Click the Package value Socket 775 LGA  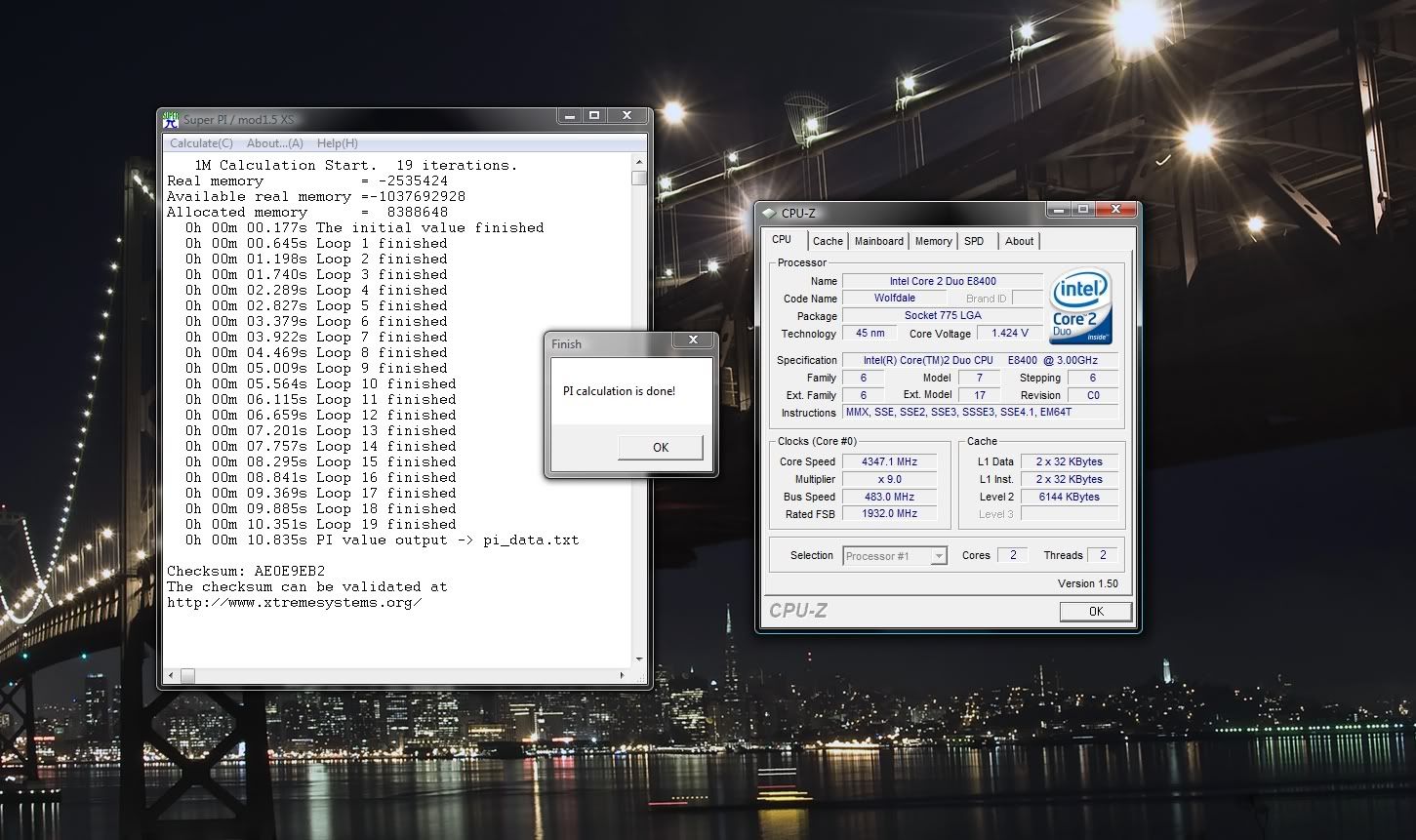[x=942, y=316]
